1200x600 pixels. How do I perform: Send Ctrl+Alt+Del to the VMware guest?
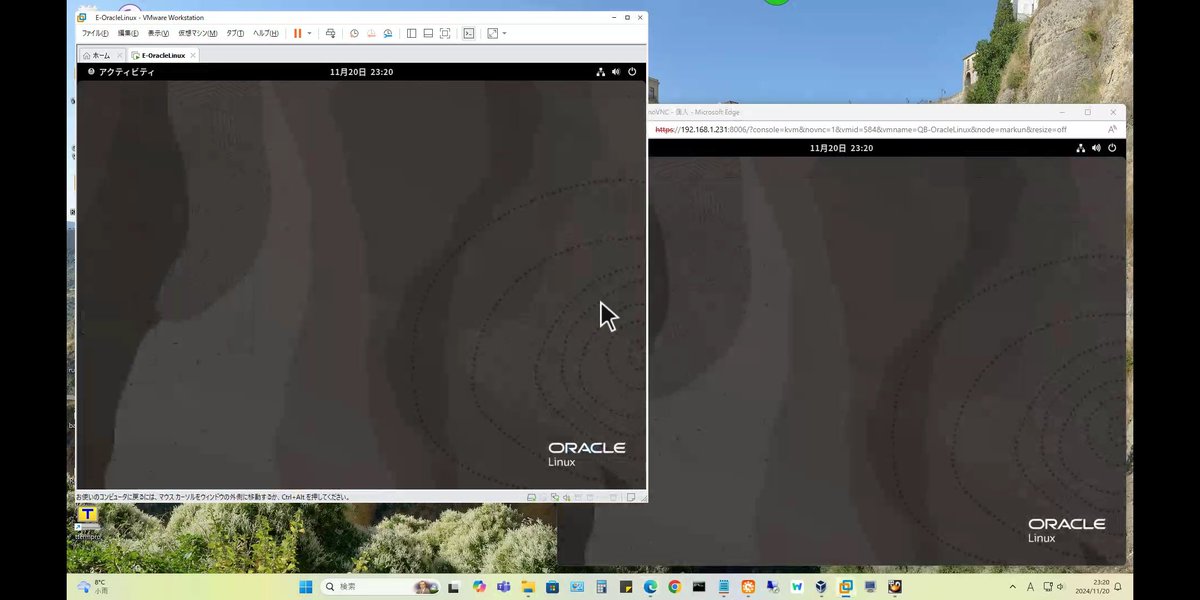click(330, 33)
